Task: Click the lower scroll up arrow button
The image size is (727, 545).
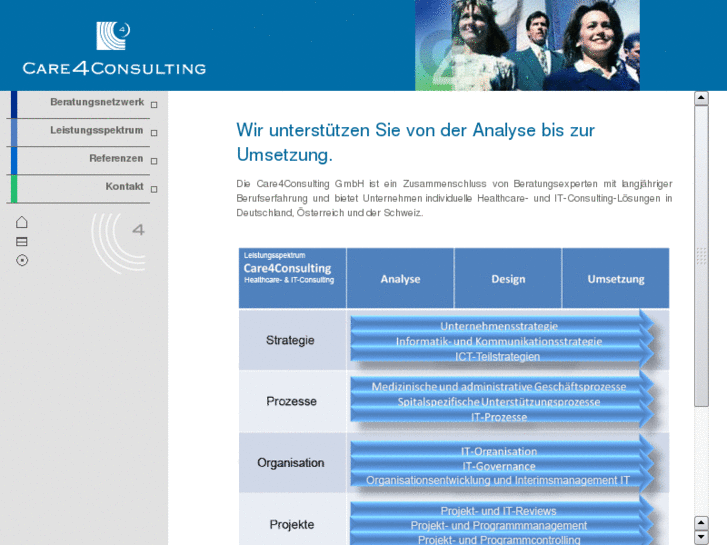Action: tap(701, 523)
